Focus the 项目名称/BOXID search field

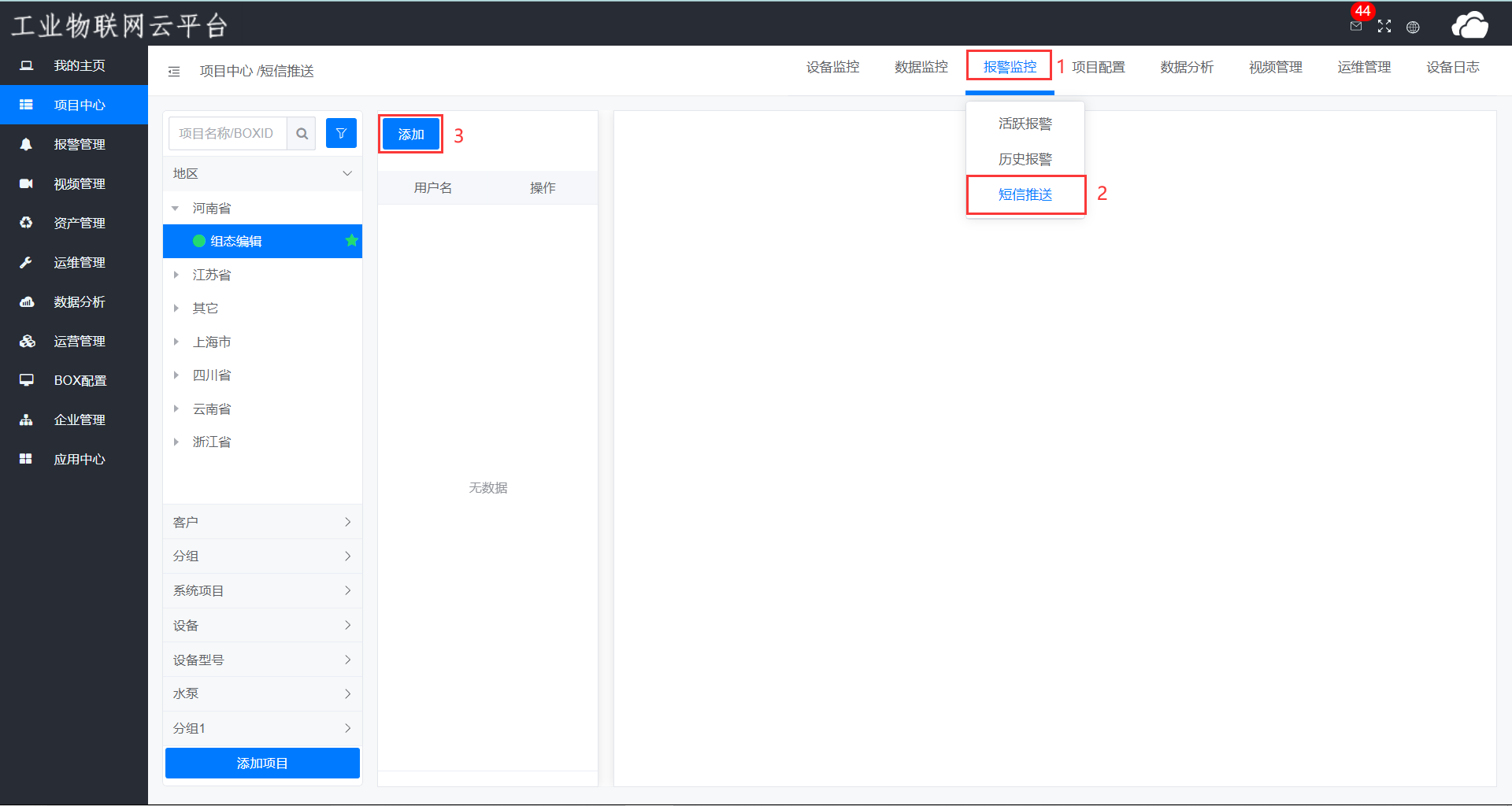click(228, 134)
